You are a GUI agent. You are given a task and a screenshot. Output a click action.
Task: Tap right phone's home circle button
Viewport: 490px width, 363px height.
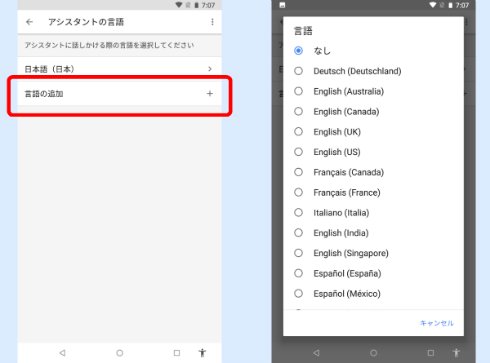(373, 353)
